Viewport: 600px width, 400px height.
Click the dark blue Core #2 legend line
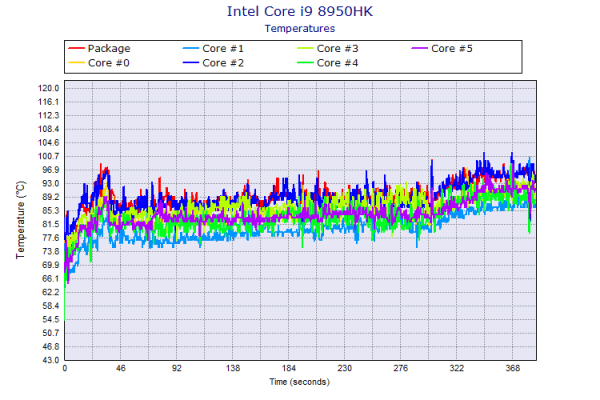pos(191,62)
